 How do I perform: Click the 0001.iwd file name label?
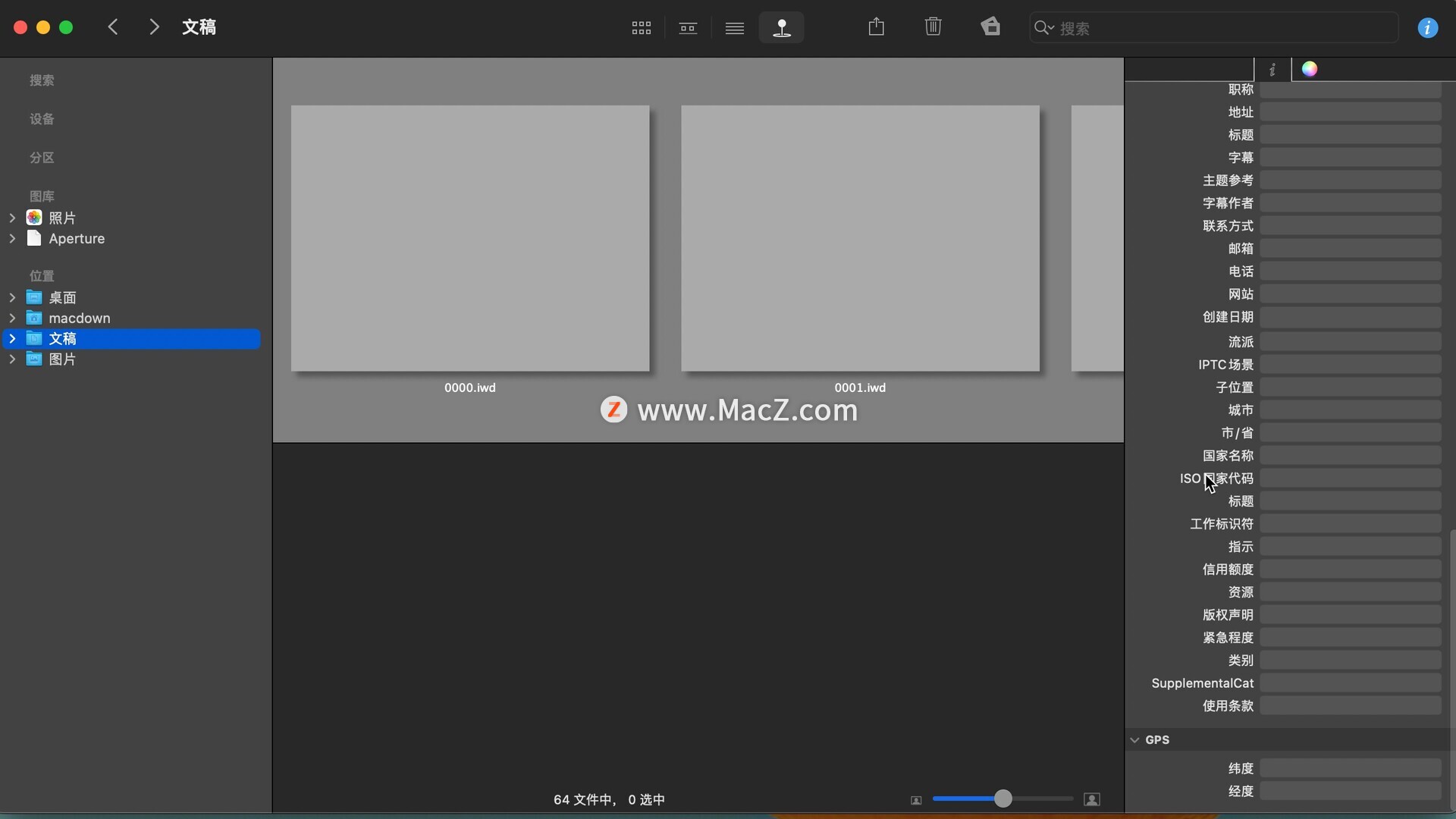(x=860, y=388)
